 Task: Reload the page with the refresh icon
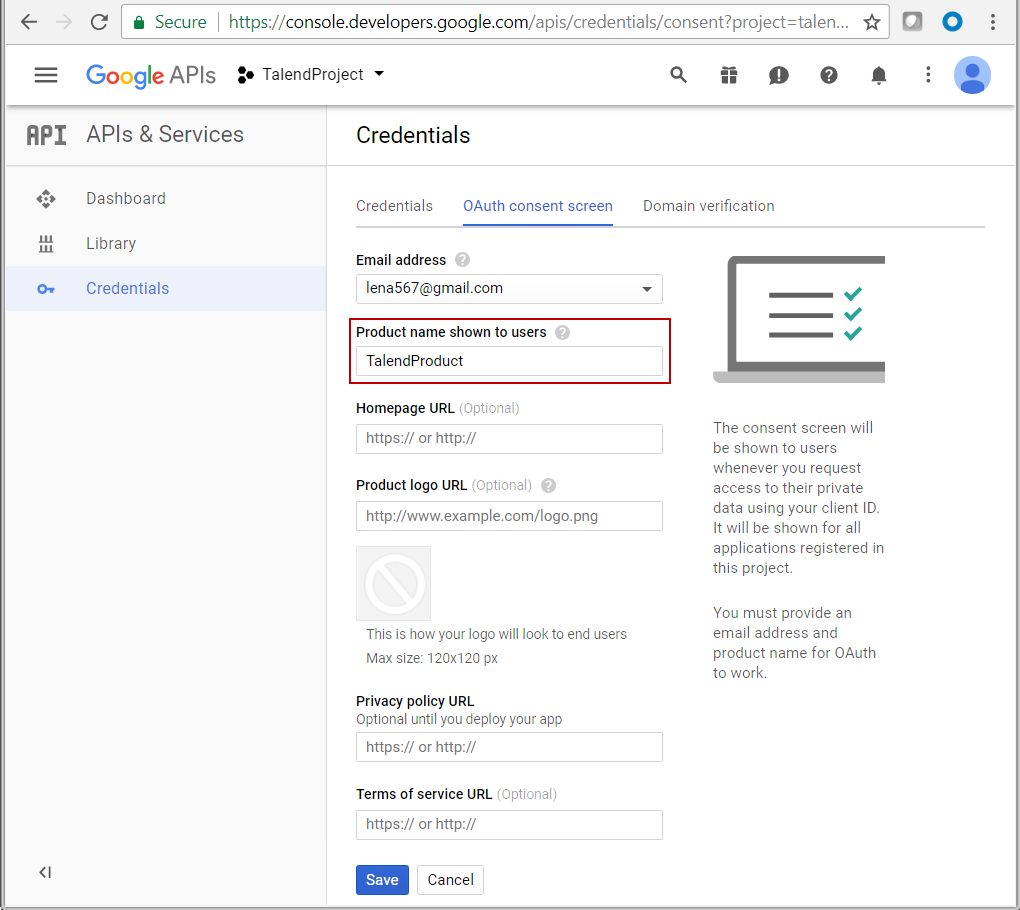tap(99, 22)
